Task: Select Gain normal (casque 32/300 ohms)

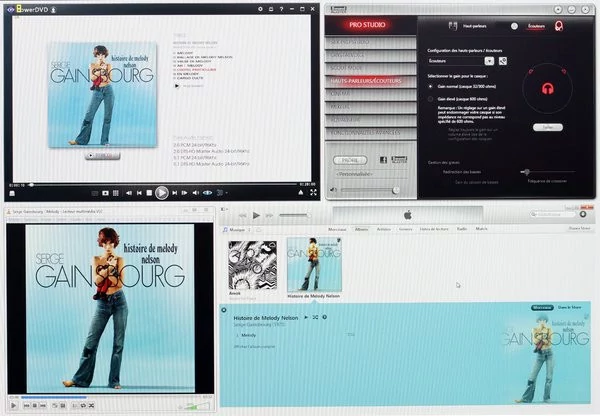Action: click(x=430, y=86)
